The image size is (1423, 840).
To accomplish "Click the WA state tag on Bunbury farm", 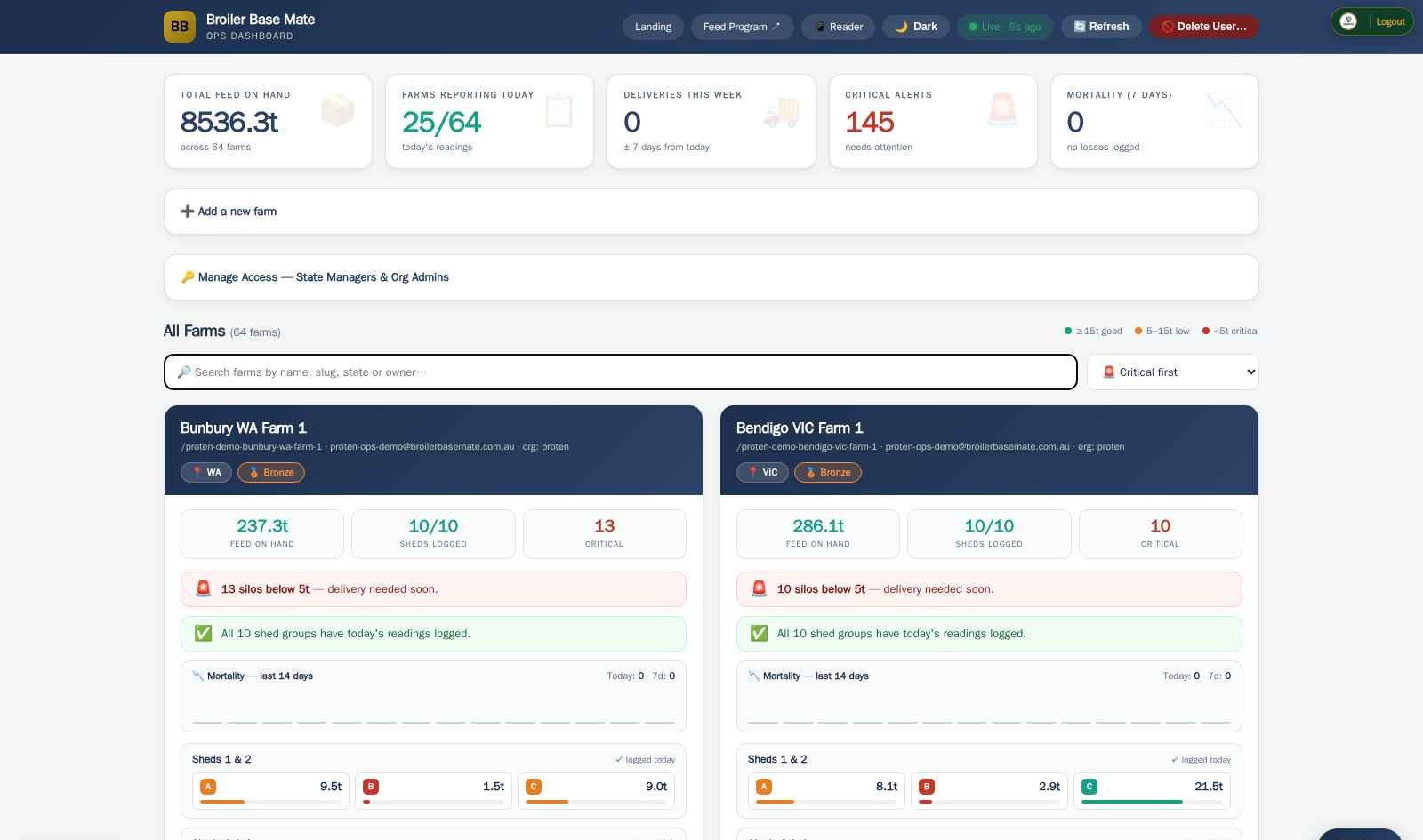I will click(x=206, y=472).
